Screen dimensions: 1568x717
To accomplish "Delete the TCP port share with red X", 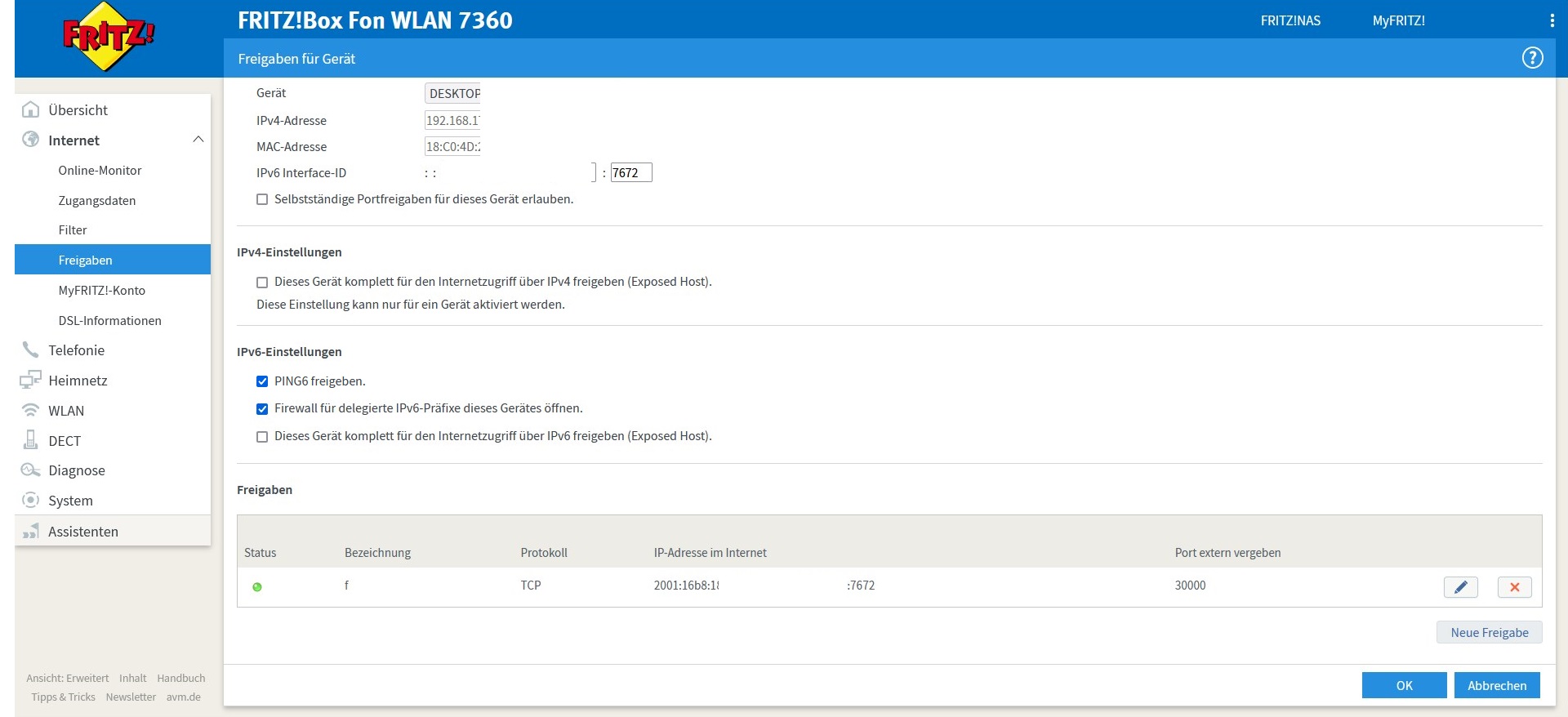I will click(1514, 586).
